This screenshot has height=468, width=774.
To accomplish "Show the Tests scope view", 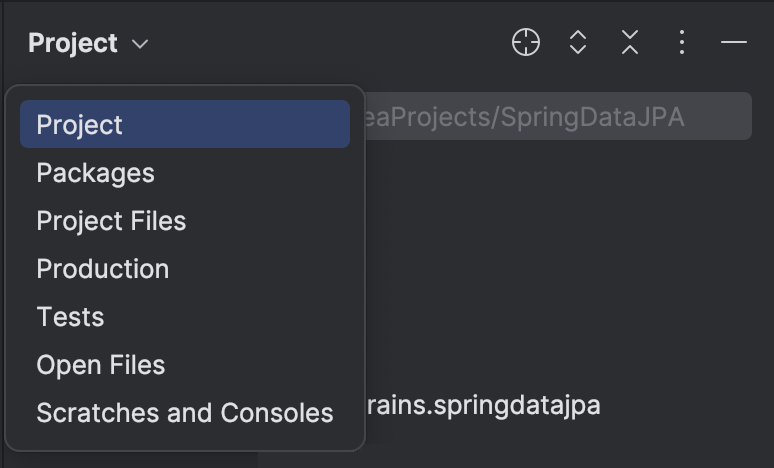I will click(x=70, y=317).
